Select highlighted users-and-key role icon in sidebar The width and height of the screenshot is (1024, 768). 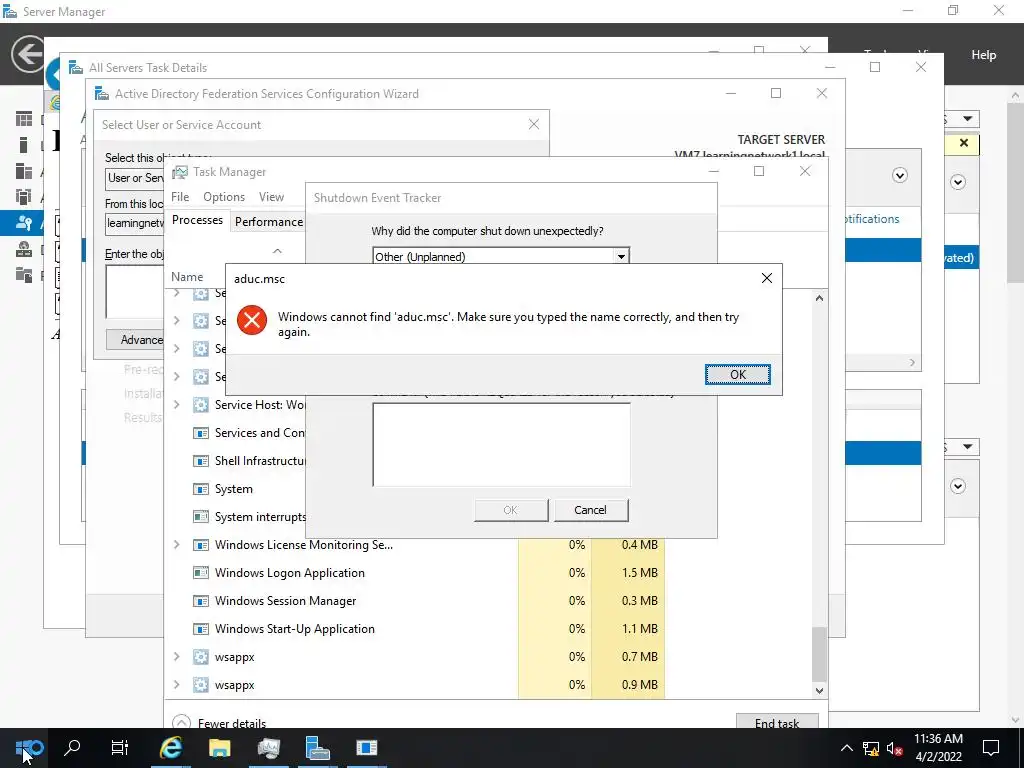click(x=24, y=223)
